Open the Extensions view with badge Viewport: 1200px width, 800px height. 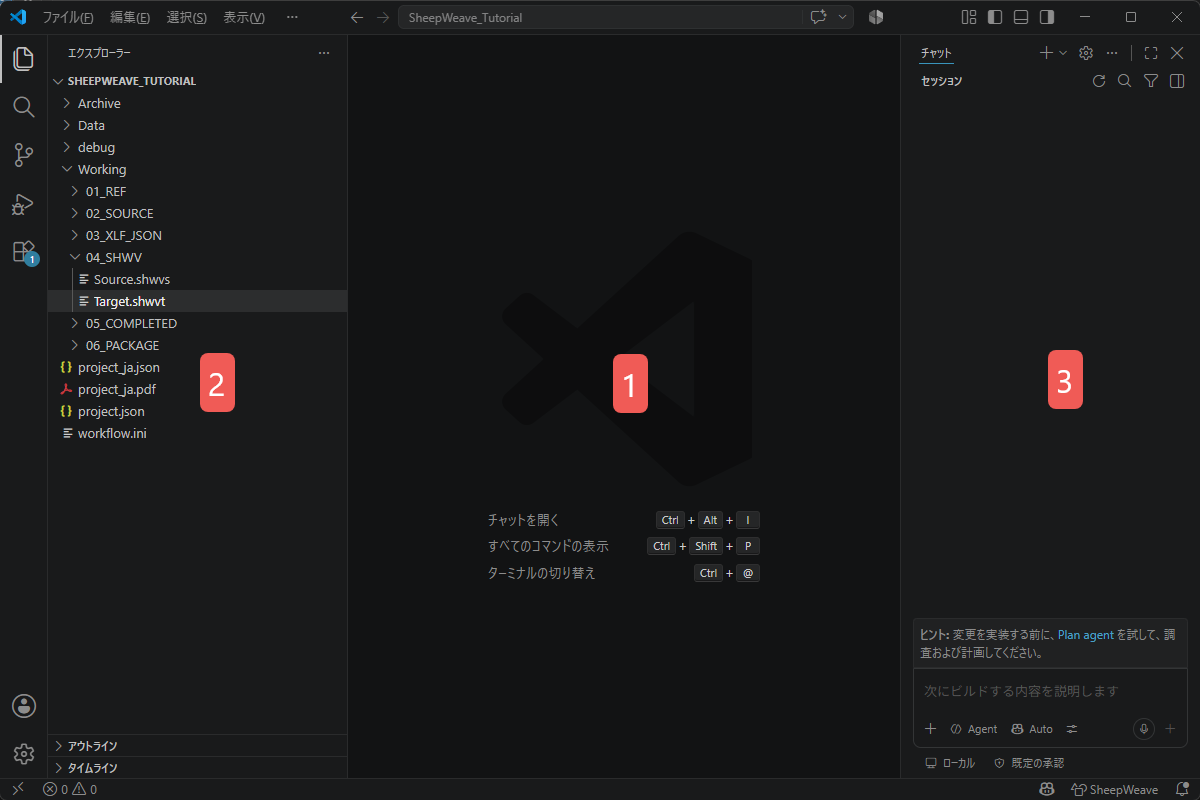24,252
